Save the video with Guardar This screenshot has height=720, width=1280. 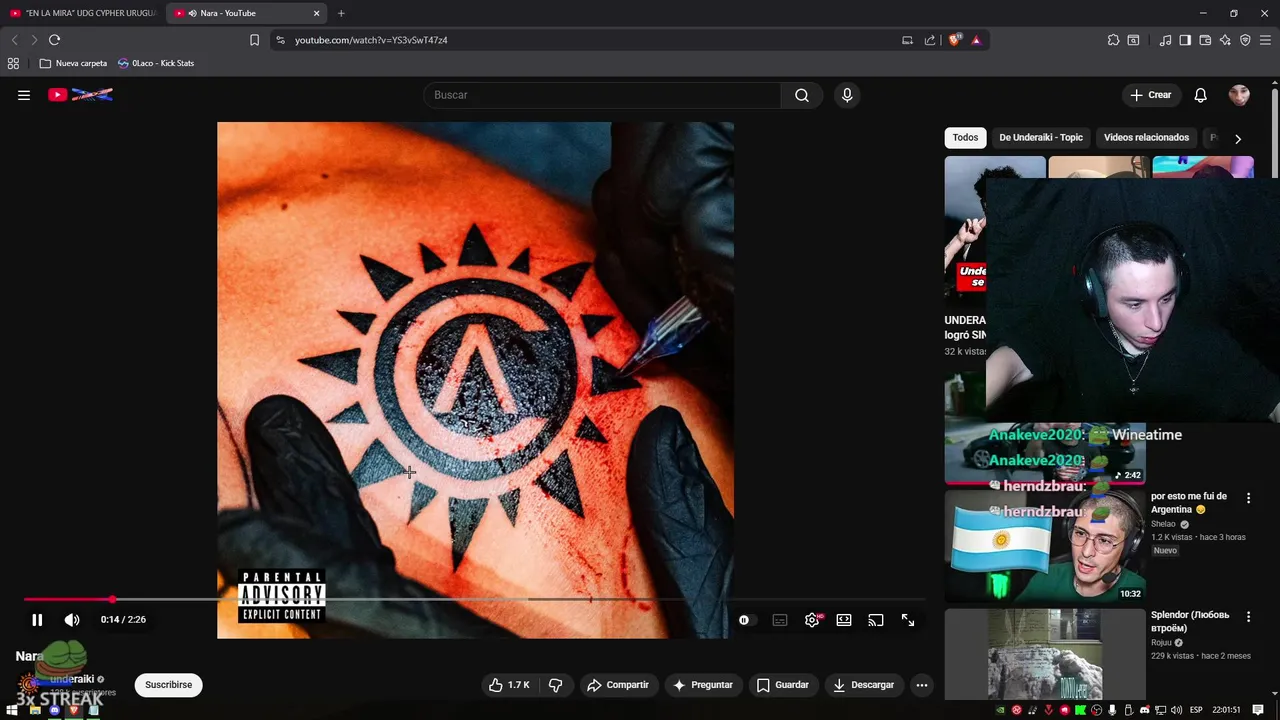tap(782, 685)
